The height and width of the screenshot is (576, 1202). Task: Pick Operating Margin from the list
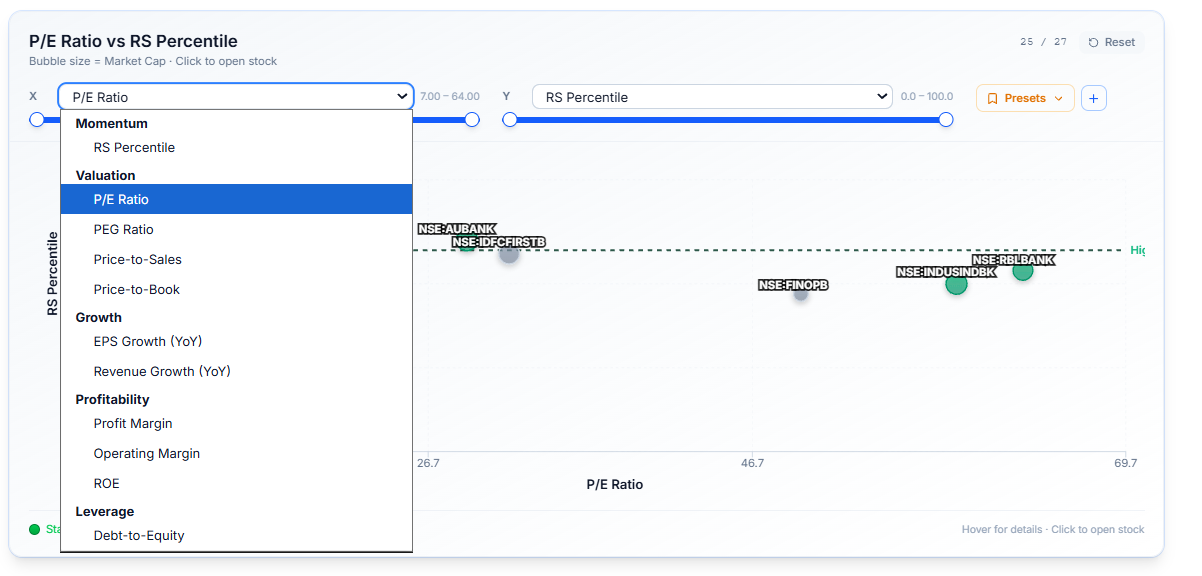click(x=236, y=453)
